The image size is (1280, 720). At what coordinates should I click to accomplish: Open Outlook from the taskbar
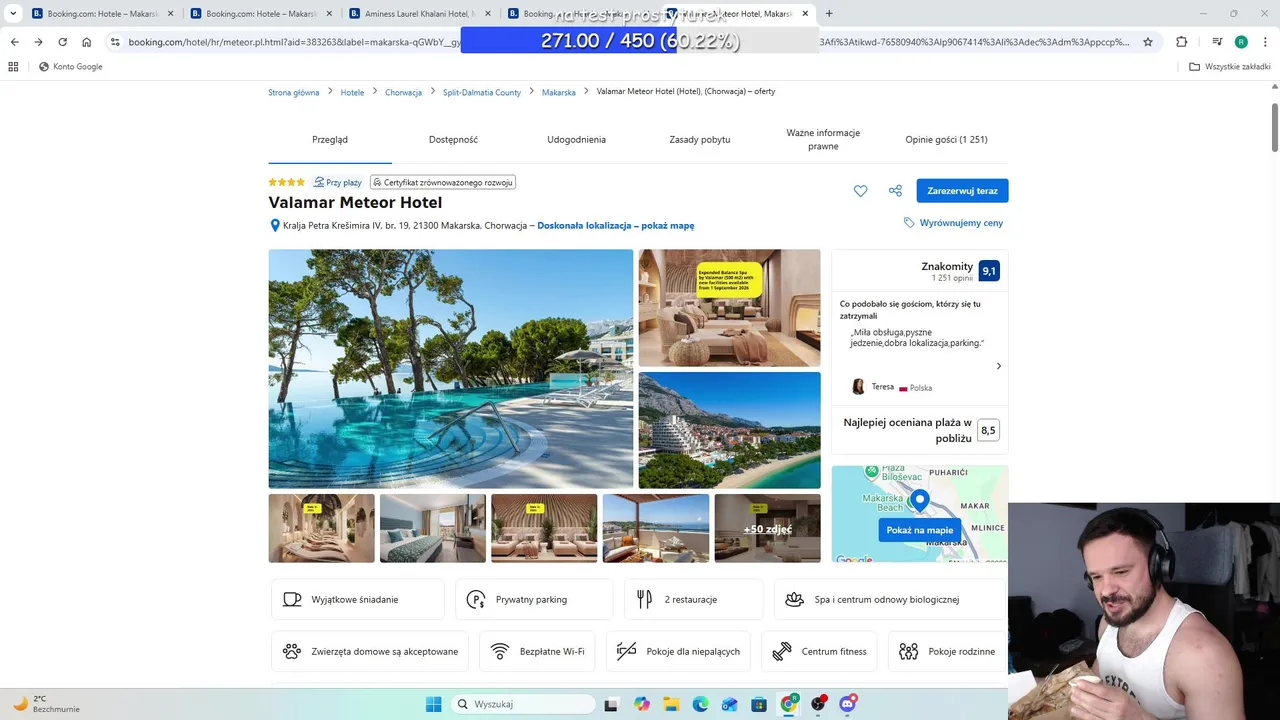(x=730, y=704)
